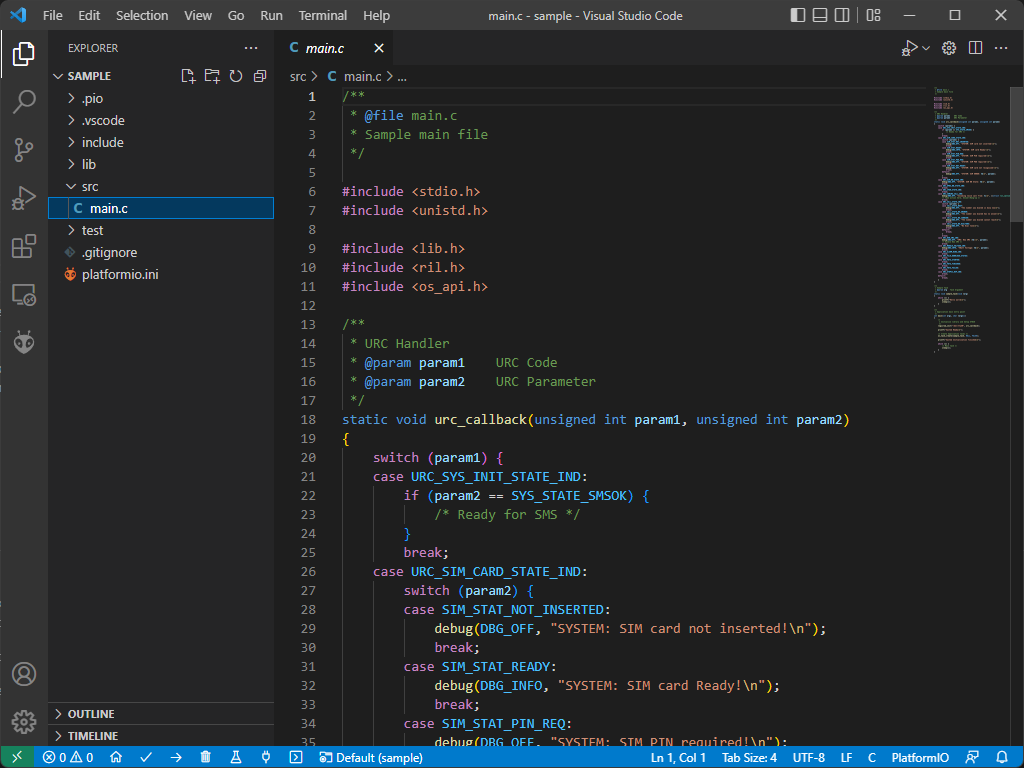Open platformio.ini file
The width and height of the screenshot is (1024, 768).
point(161,274)
